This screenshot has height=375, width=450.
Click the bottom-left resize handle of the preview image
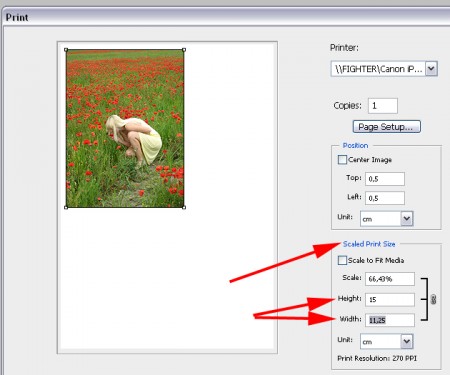(x=66, y=207)
